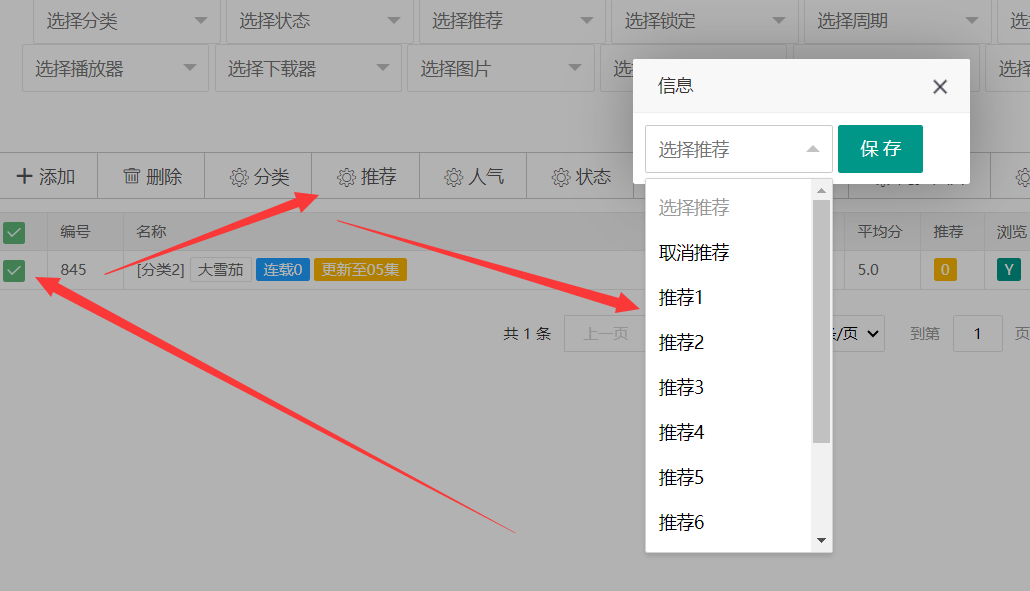This screenshot has width=1030, height=591.
Task: Open the 推荐 gear toolbar button
Action: click(x=367, y=176)
